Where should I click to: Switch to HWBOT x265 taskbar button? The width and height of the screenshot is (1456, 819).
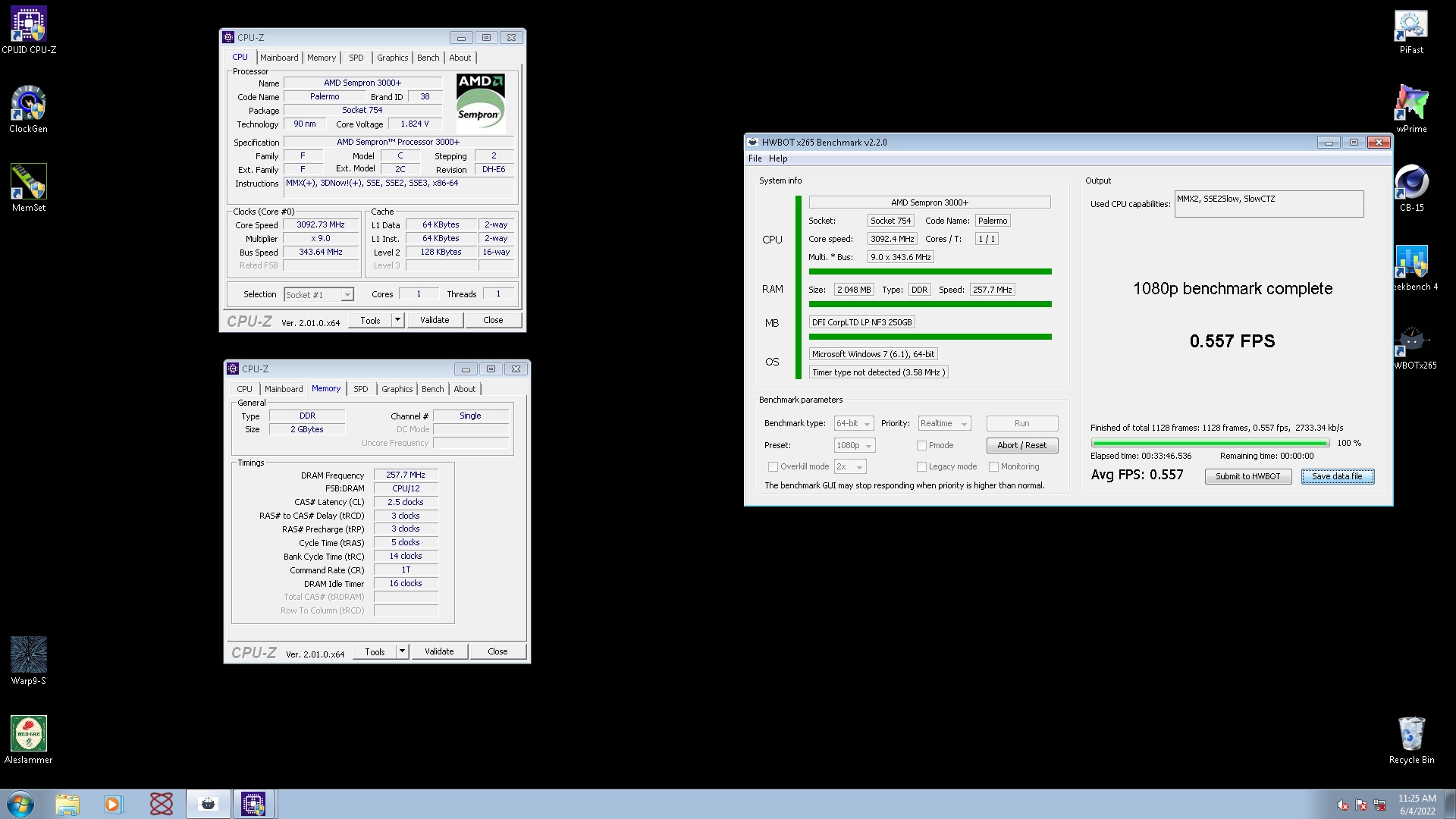point(208,804)
